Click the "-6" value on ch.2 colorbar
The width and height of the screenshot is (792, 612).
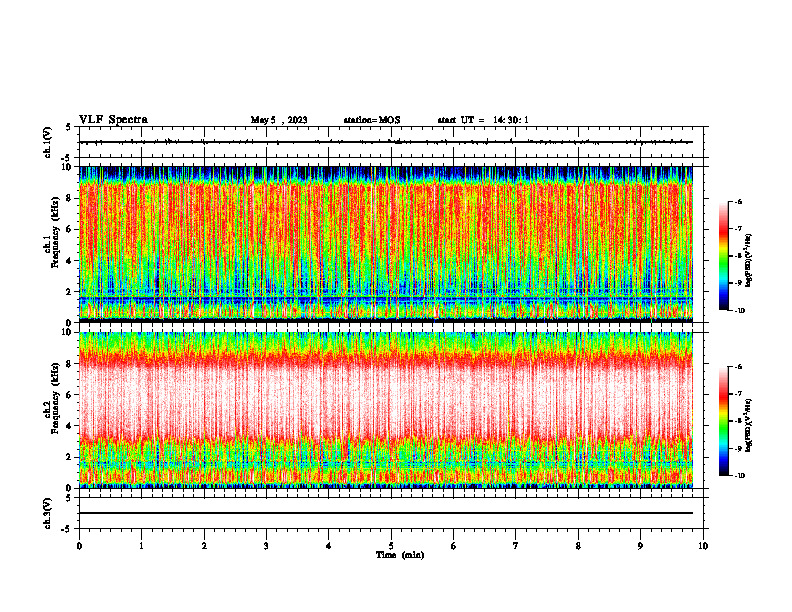(738, 367)
